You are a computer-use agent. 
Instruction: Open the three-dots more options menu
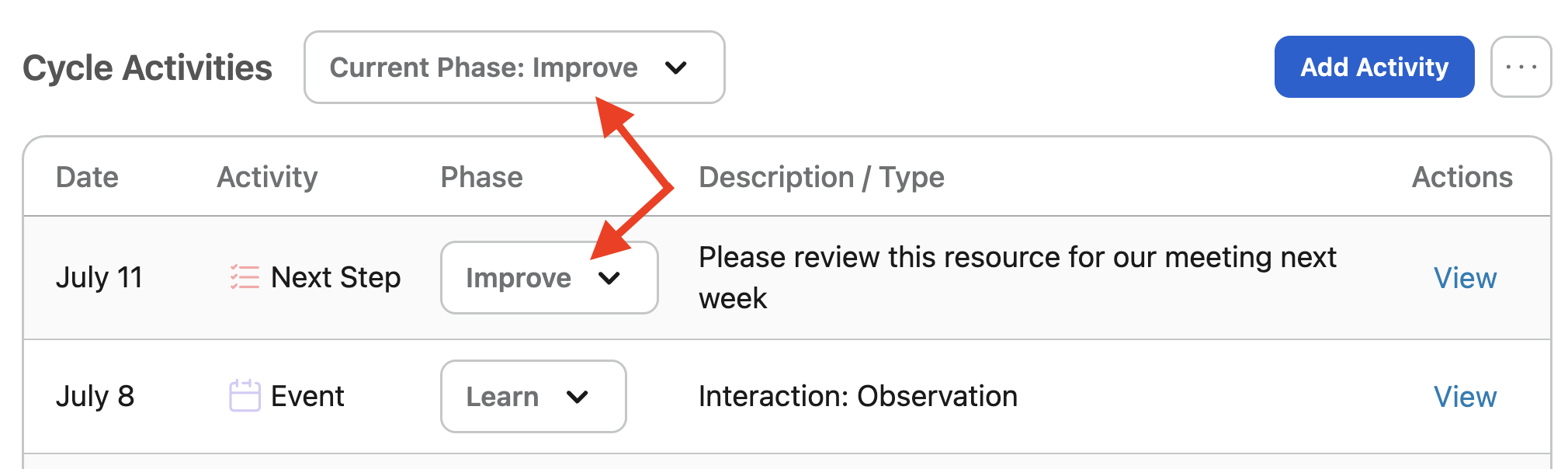1521,67
